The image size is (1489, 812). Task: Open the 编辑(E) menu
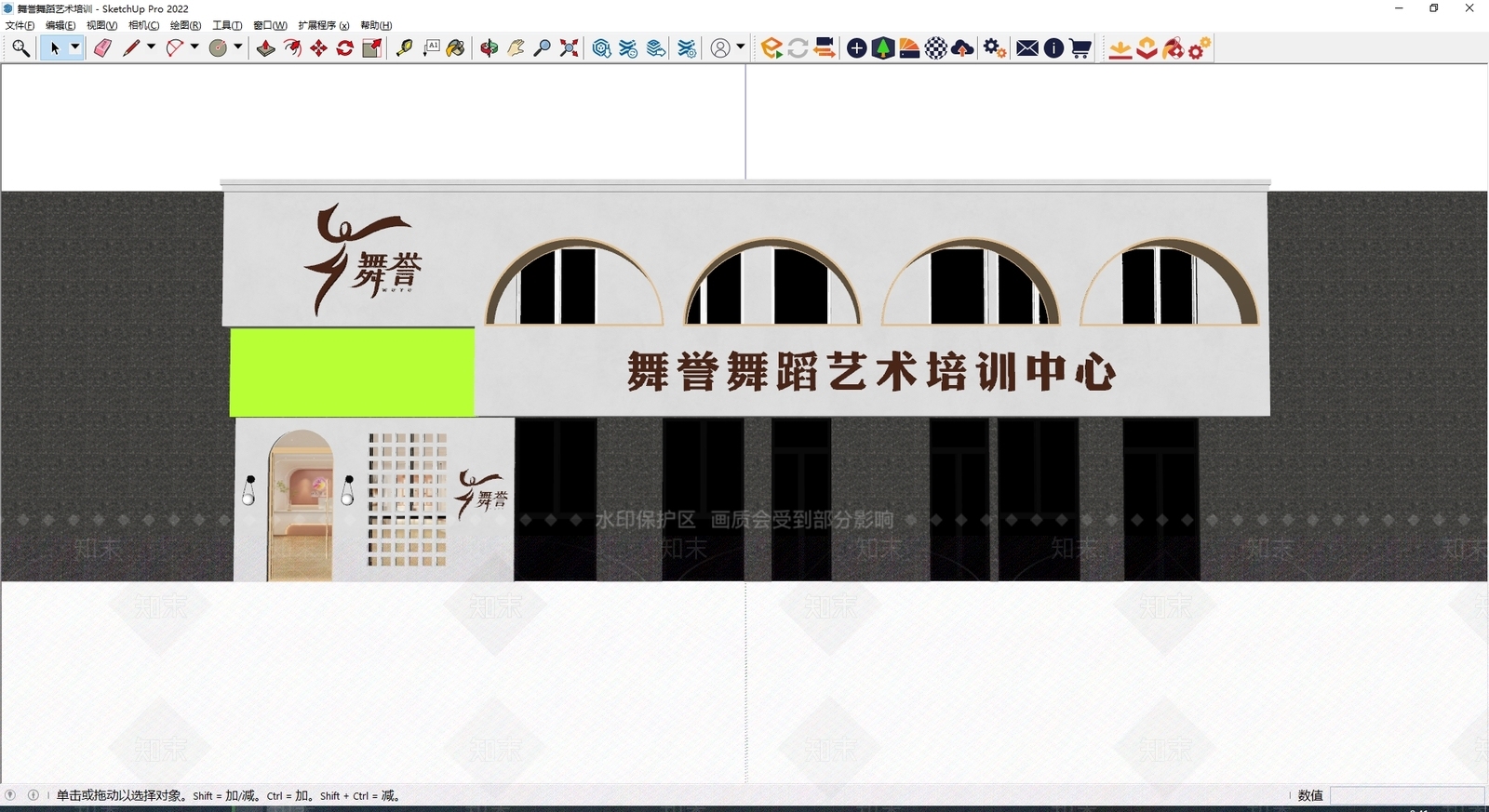(x=60, y=25)
